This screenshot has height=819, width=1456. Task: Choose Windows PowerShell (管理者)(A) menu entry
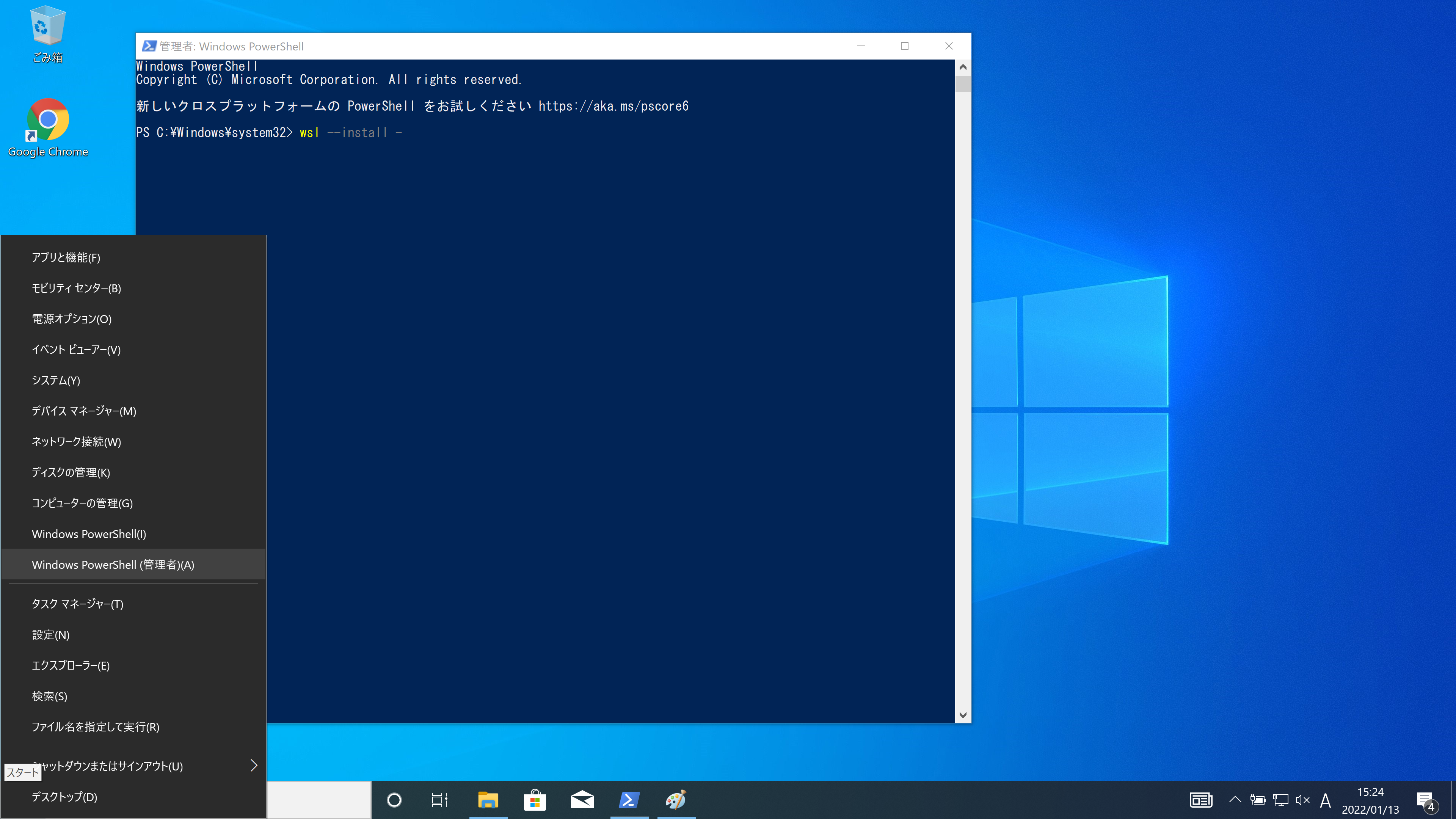click(113, 565)
